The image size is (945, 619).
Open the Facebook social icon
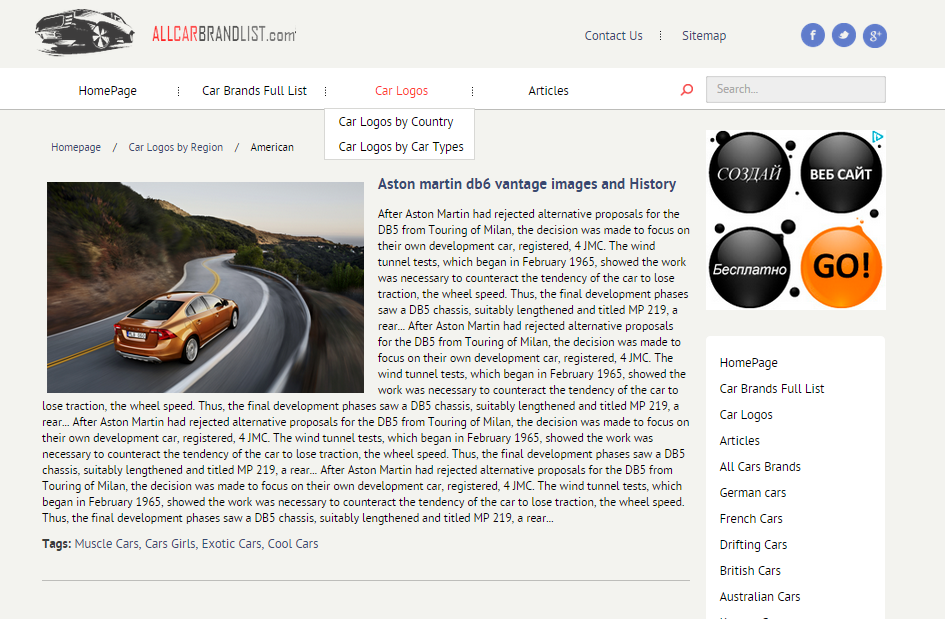812,36
